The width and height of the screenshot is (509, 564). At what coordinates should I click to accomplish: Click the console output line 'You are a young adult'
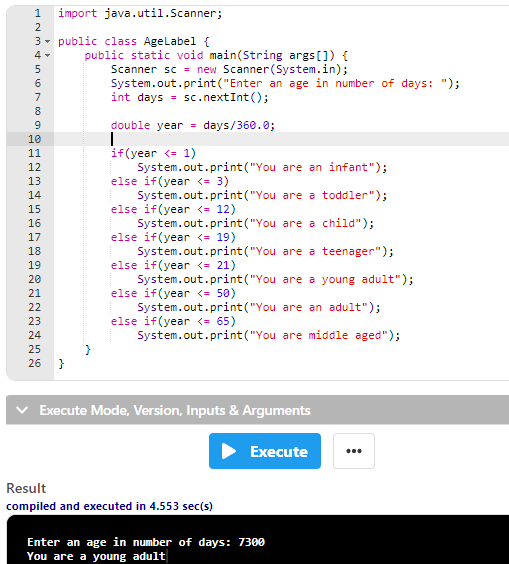[96, 556]
